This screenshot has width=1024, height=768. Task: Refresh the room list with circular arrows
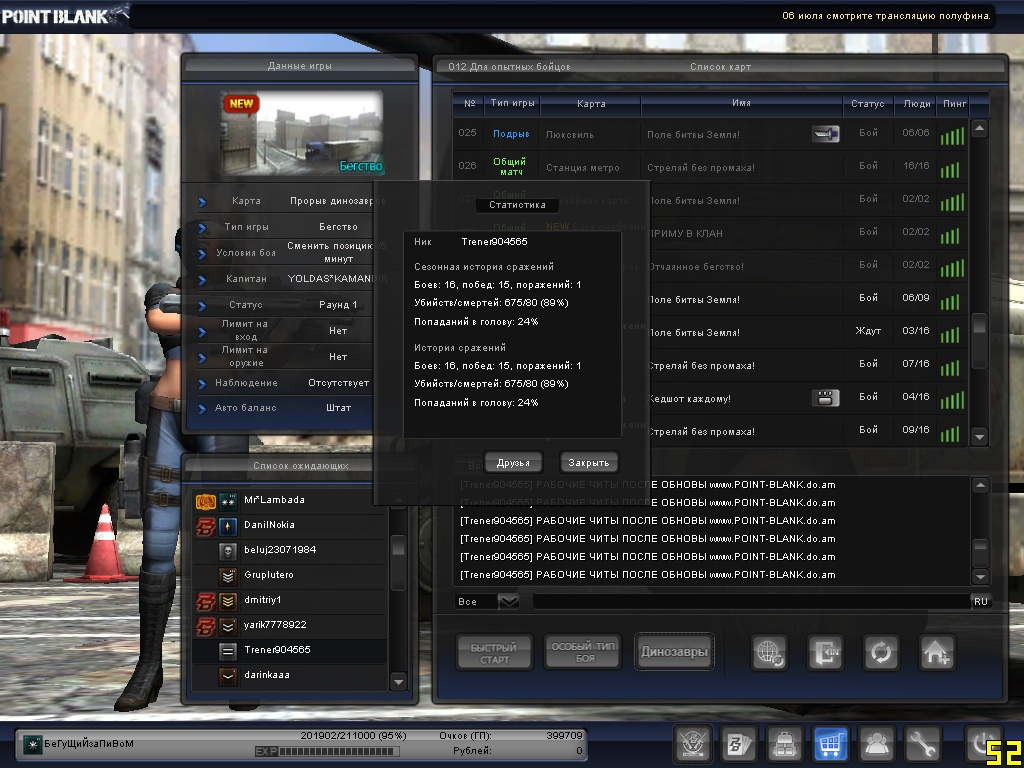(881, 652)
